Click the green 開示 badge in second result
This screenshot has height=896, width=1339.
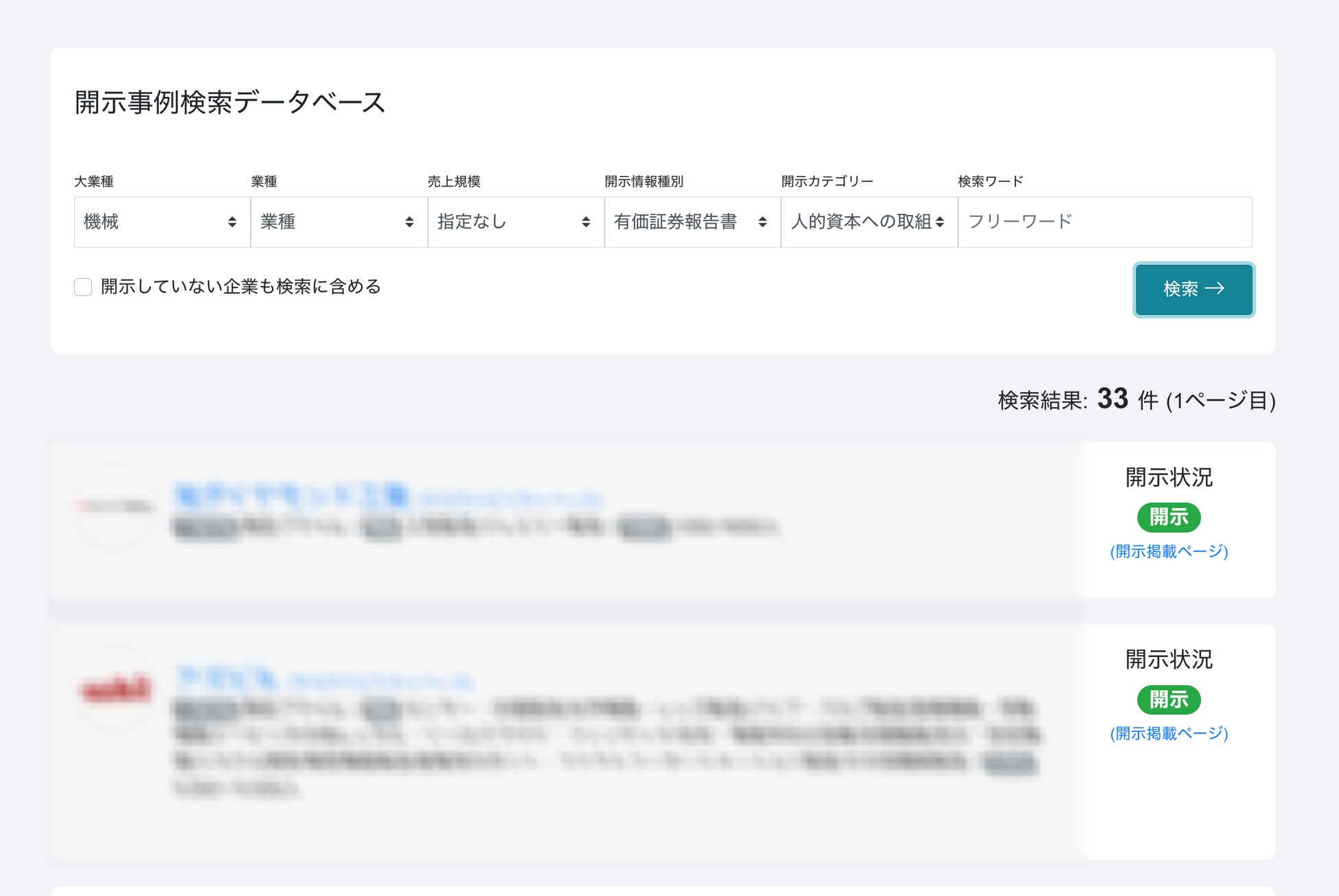tap(1169, 700)
